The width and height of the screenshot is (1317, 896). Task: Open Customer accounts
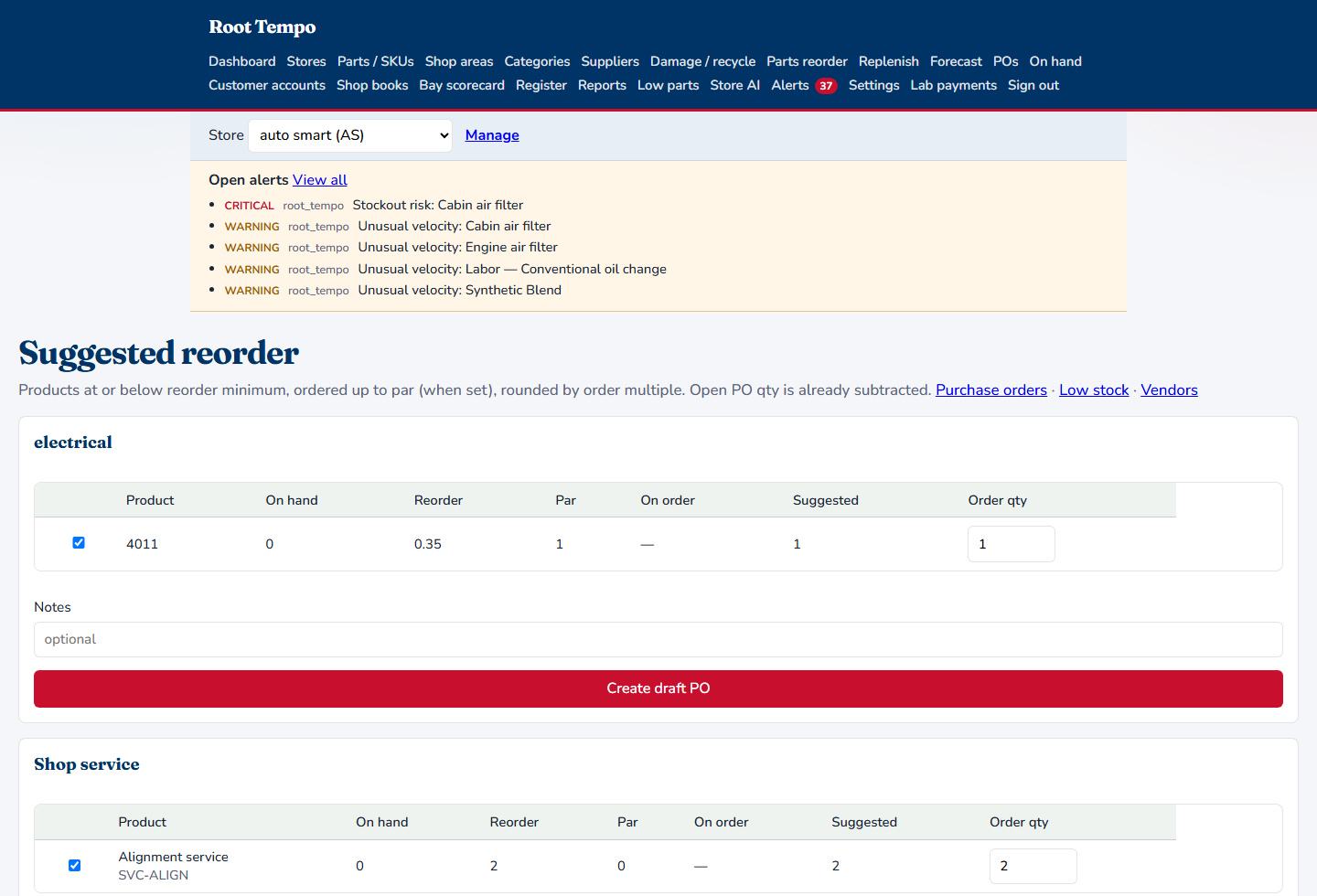click(x=267, y=85)
